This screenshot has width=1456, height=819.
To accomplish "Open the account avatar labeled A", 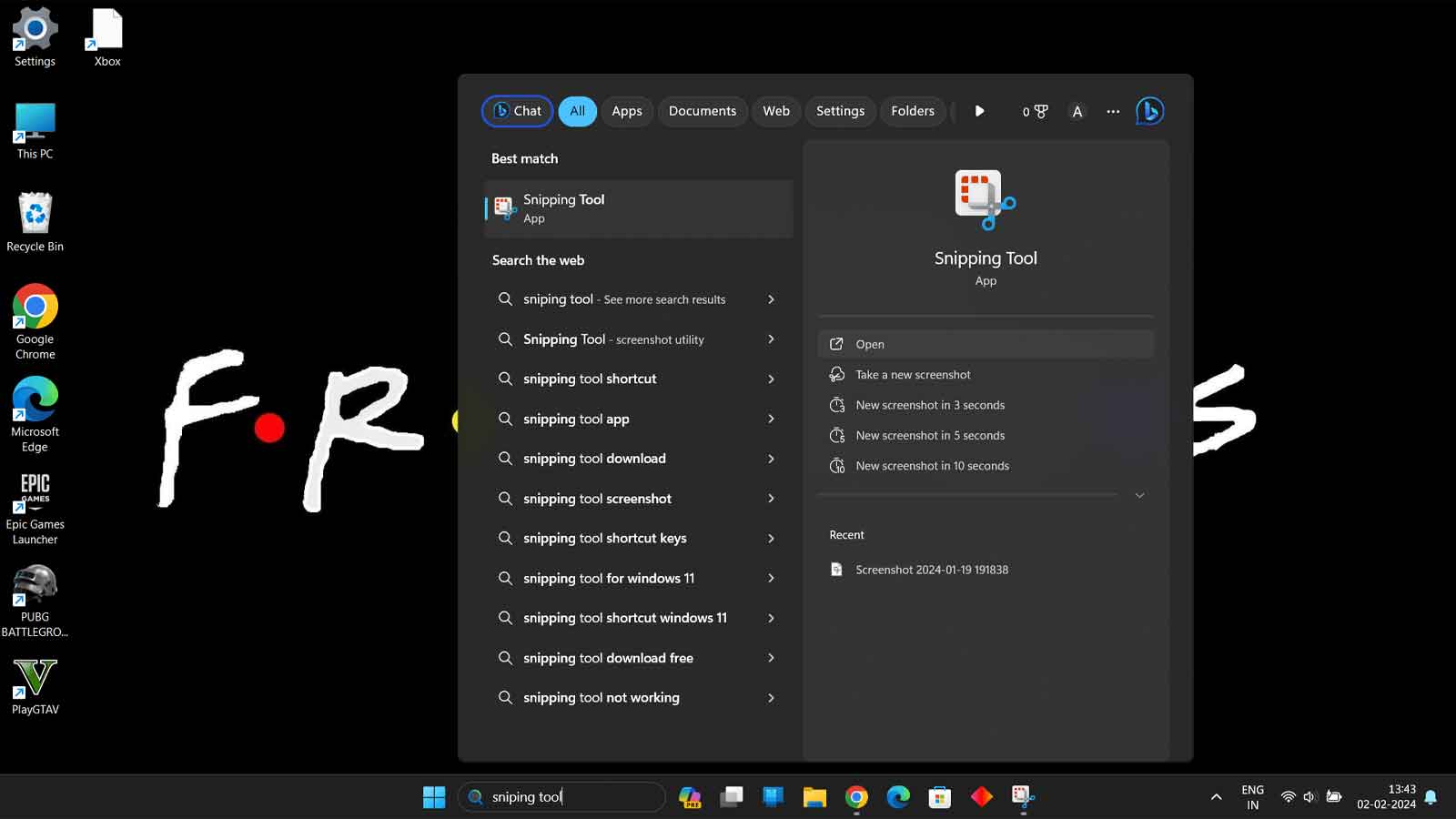I will coord(1077,111).
